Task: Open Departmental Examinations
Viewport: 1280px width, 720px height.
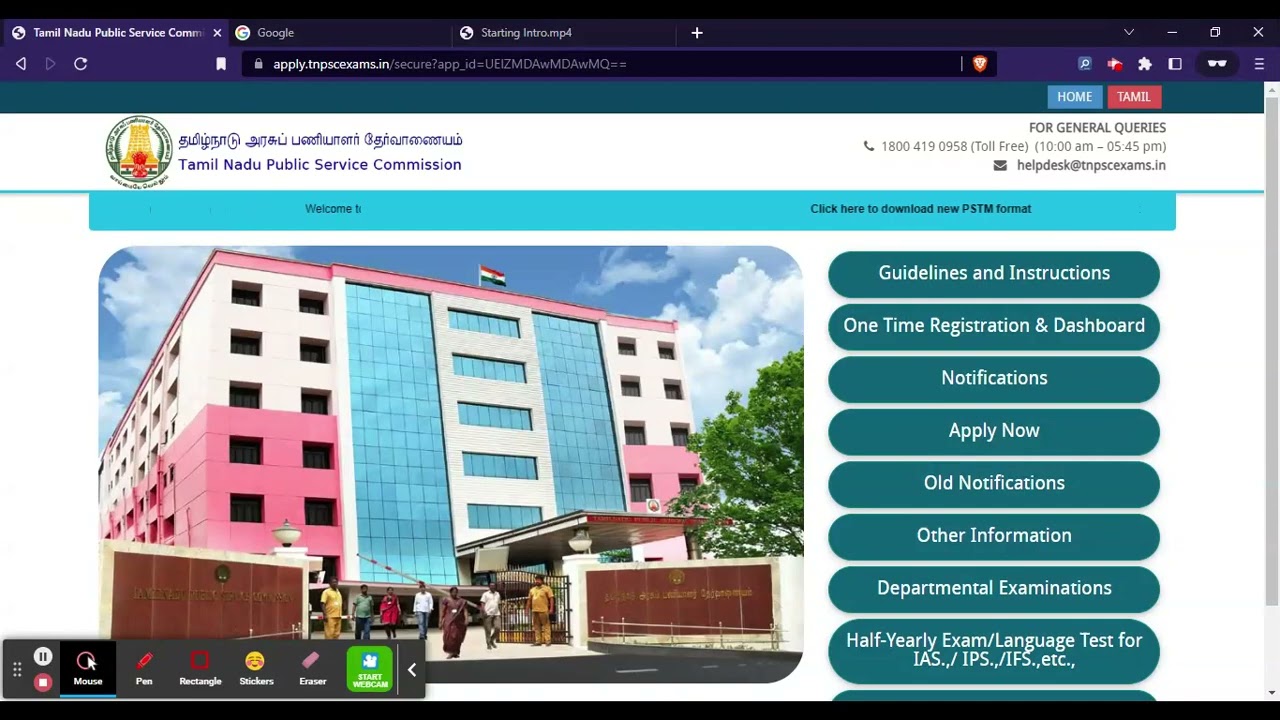Action: point(994,588)
